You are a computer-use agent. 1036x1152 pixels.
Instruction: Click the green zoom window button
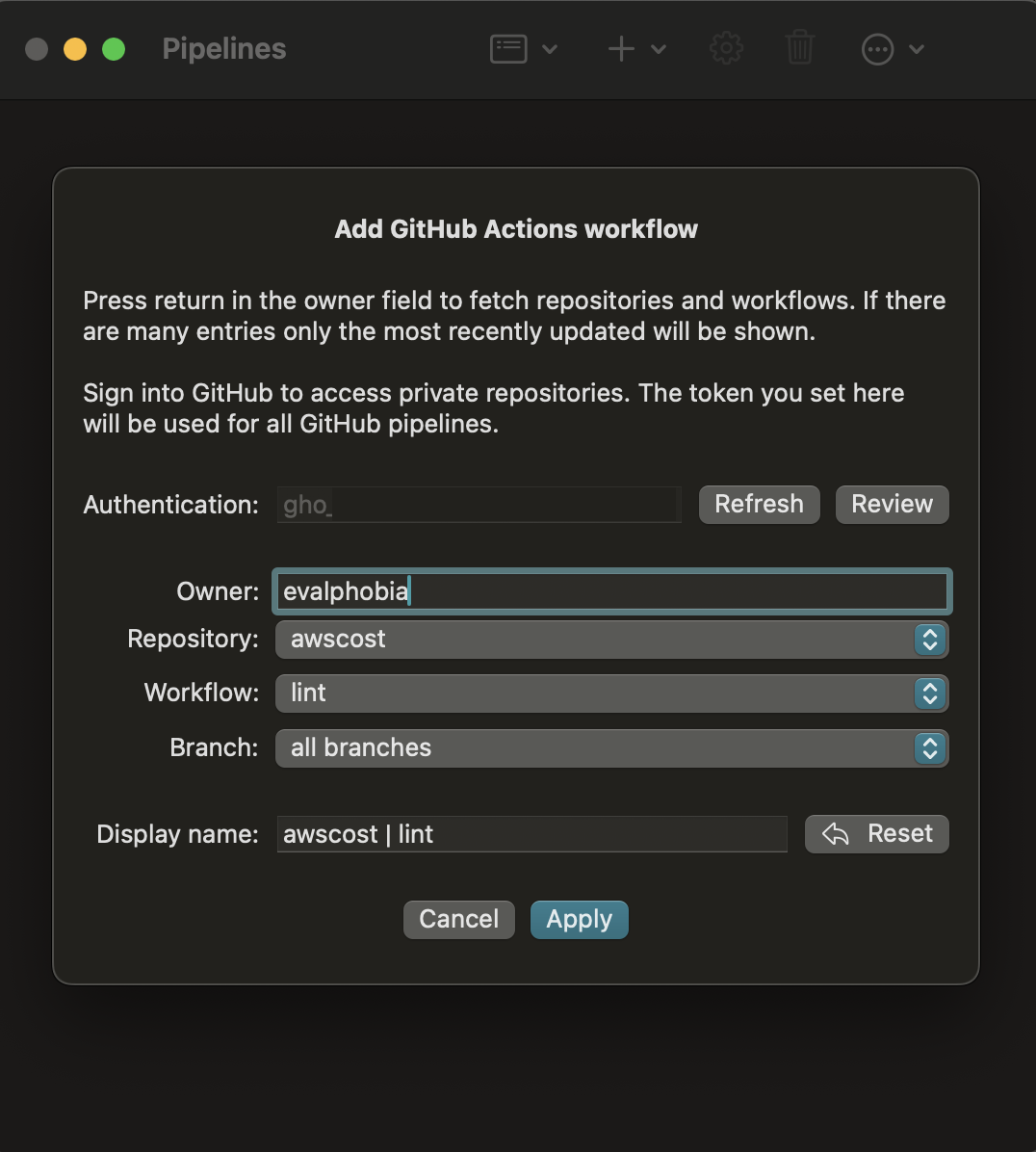(x=114, y=49)
